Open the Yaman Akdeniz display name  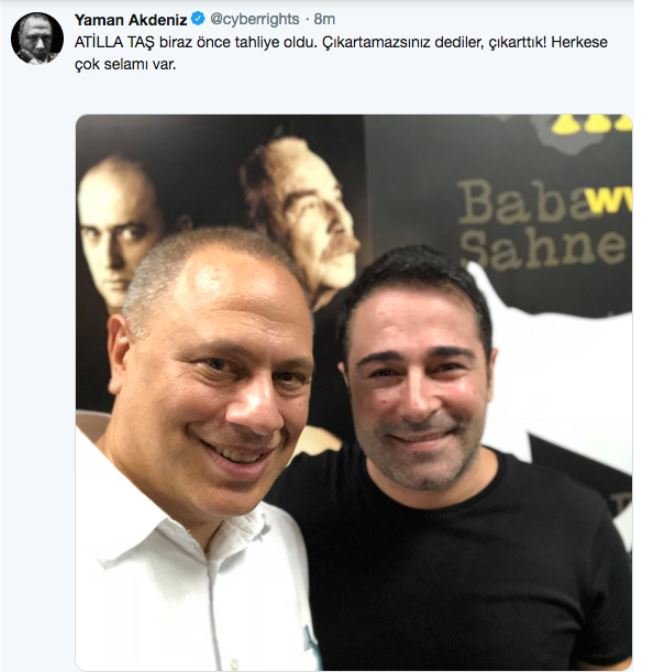point(131,19)
